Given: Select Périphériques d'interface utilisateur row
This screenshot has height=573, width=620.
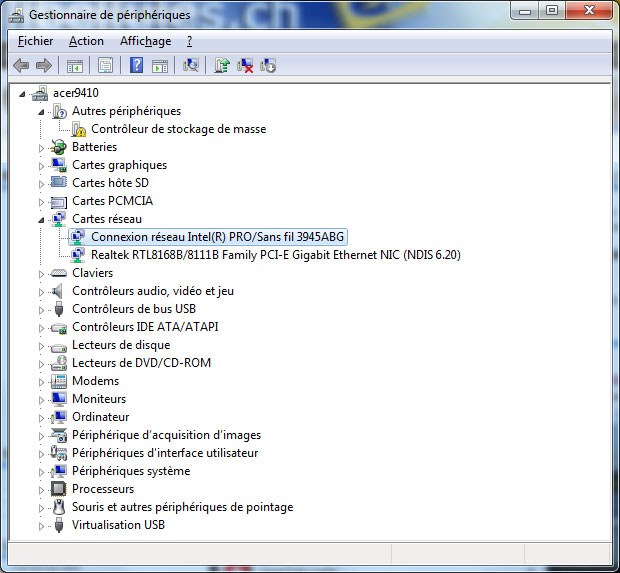Looking at the screenshot, I should point(165,453).
